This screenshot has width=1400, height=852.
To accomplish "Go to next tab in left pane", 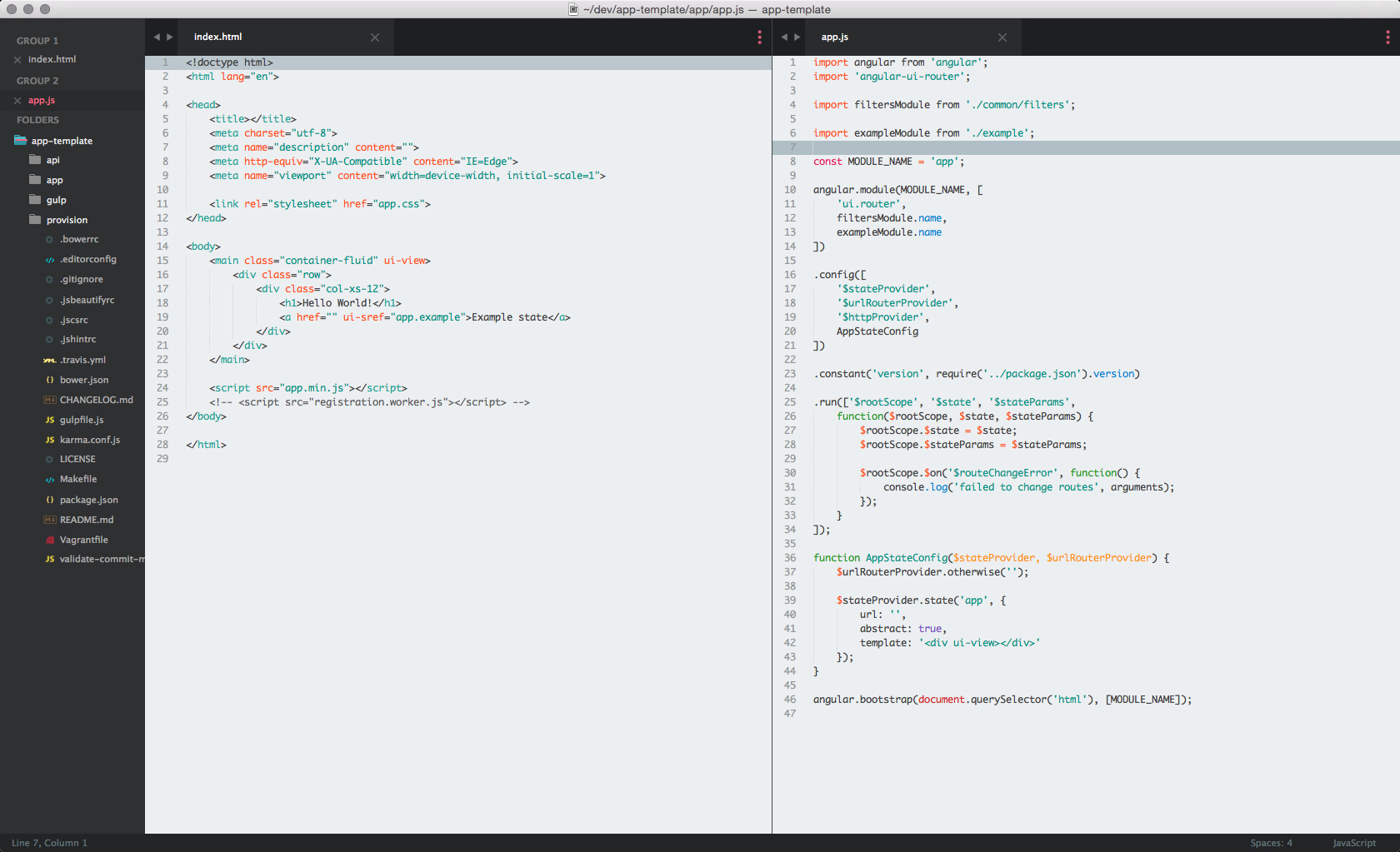I will pos(170,37).
